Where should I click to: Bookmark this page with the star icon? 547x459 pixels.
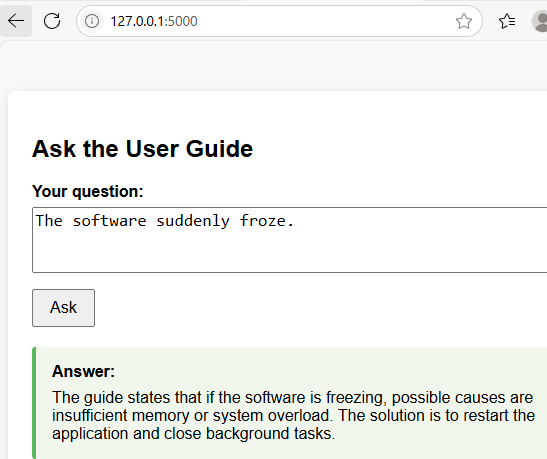464,21
